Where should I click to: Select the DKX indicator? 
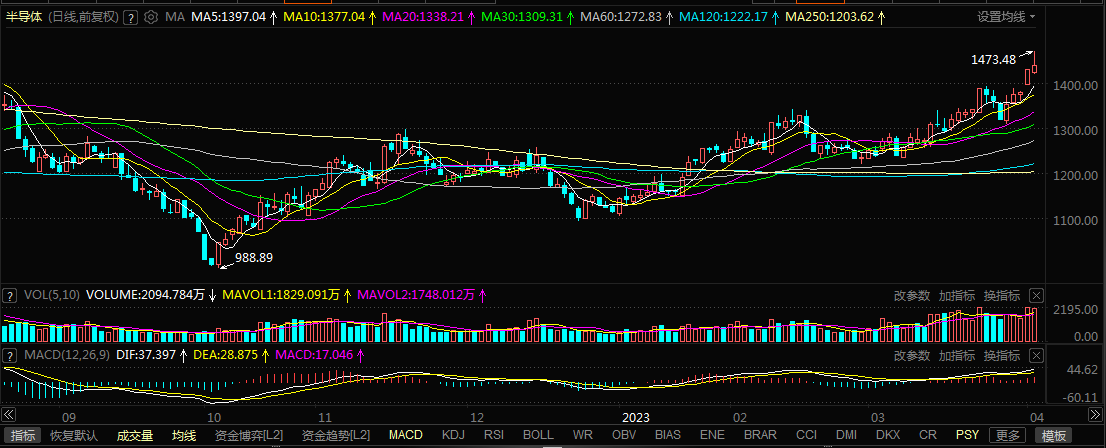888,435
